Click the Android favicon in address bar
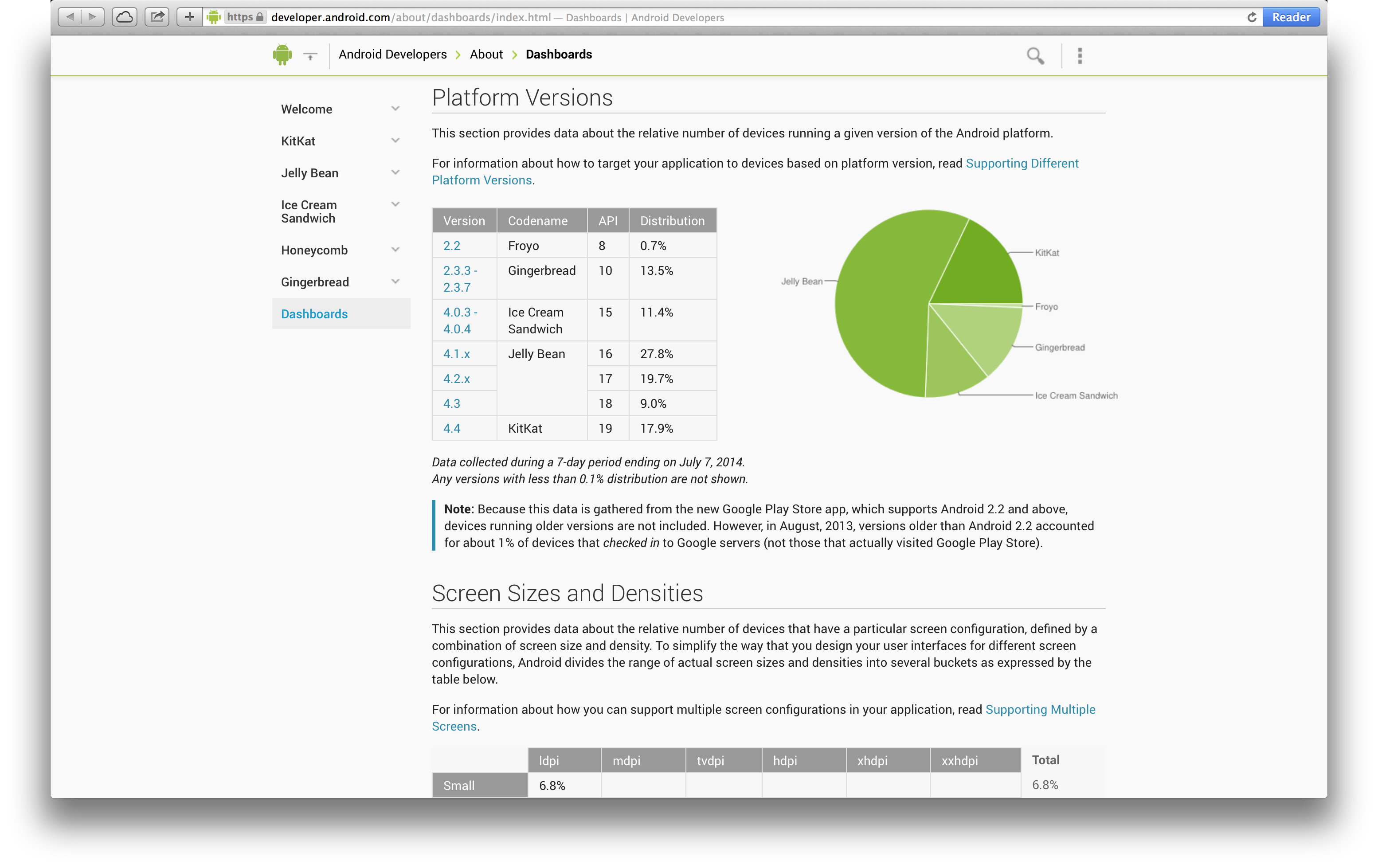The height and width of the screenshot is (868, 1378). pyautogui.click(x=213, y=17)
